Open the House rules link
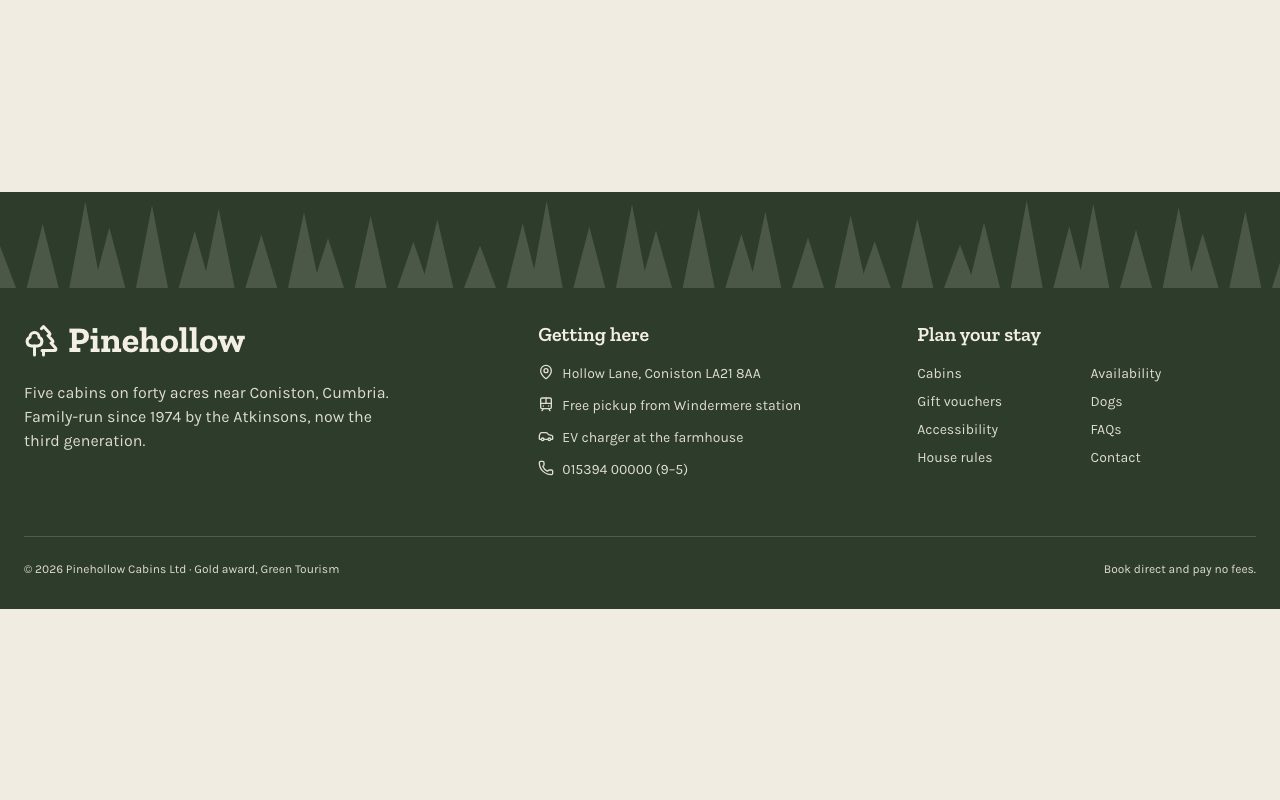 coord(954,457)
